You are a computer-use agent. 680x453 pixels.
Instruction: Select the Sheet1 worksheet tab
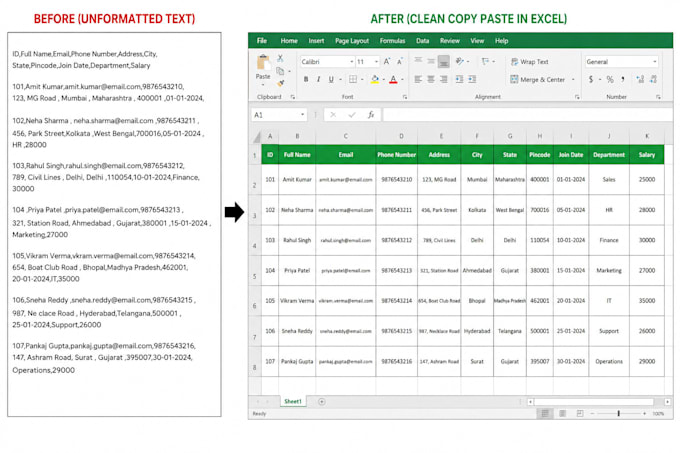293,401
